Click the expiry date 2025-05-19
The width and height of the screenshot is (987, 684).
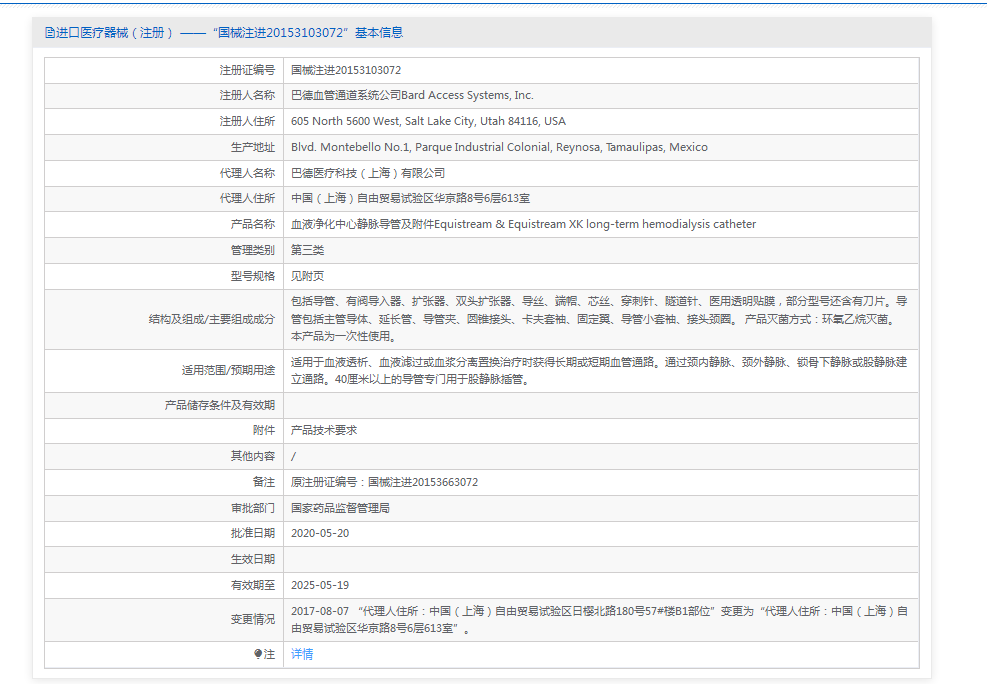tap(320, 585)
